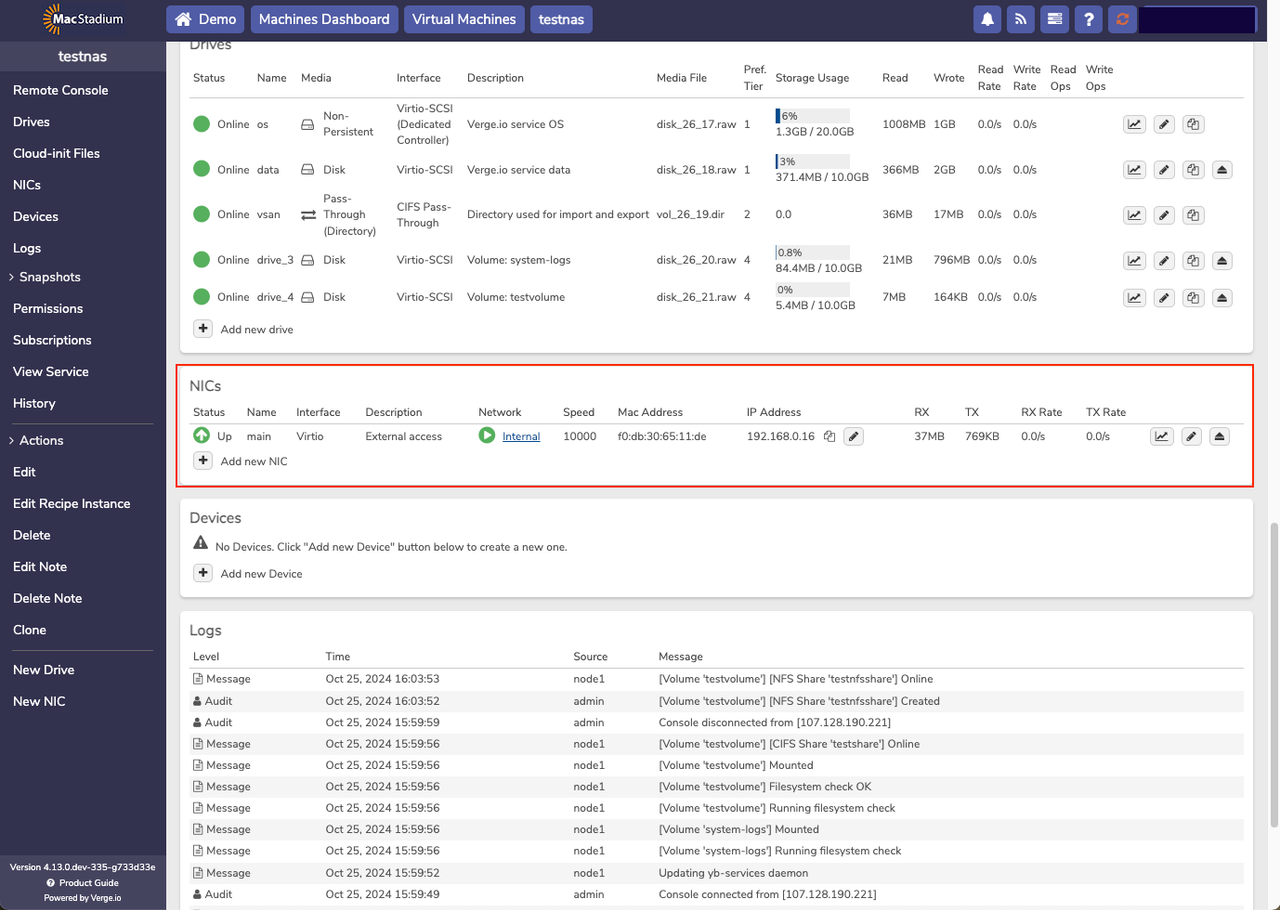Open the help question mark icon
1280x910 pixels.
pyautogui.click(x=1088, y=19)
